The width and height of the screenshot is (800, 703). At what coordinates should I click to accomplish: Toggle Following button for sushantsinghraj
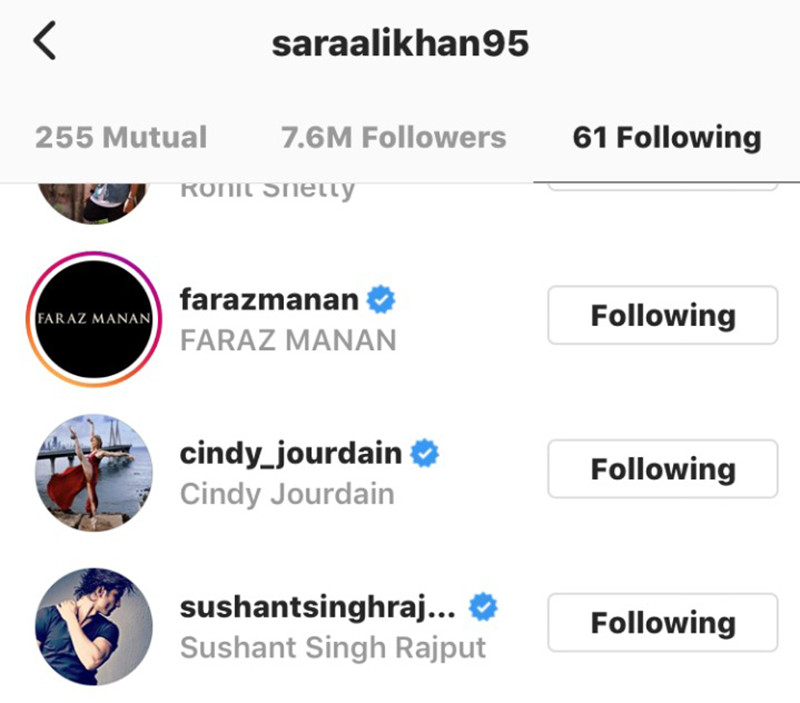point(663,622)
